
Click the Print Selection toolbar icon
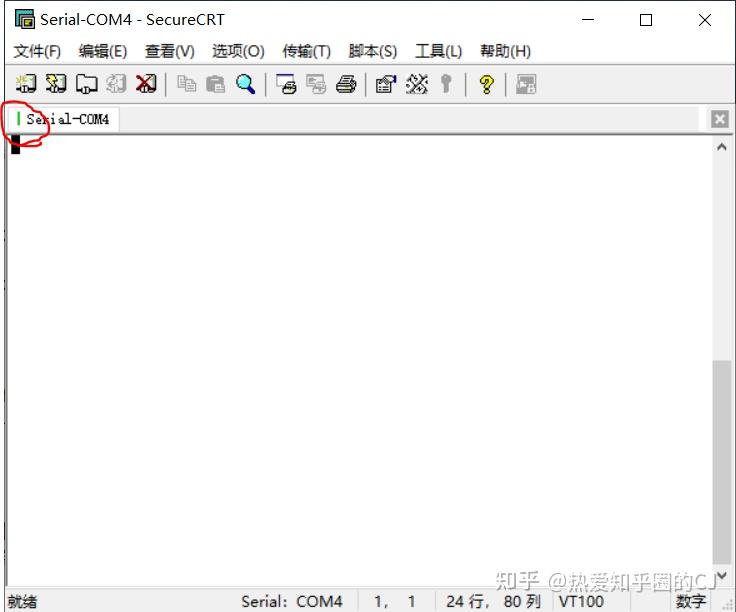pos(316,84)
